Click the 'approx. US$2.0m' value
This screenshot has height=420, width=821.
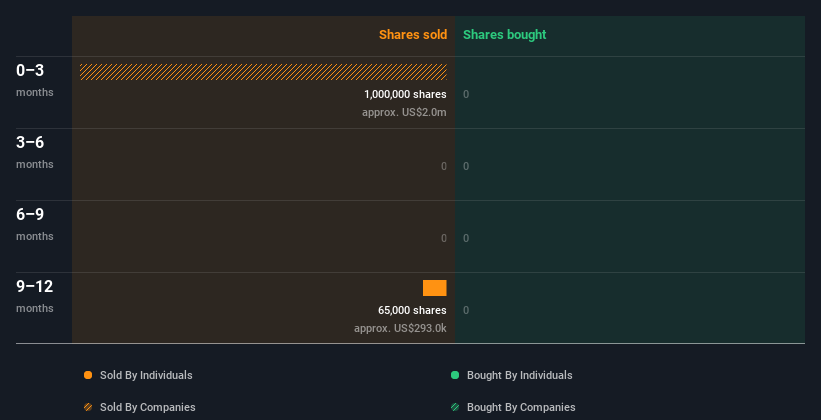click(404, 112)
